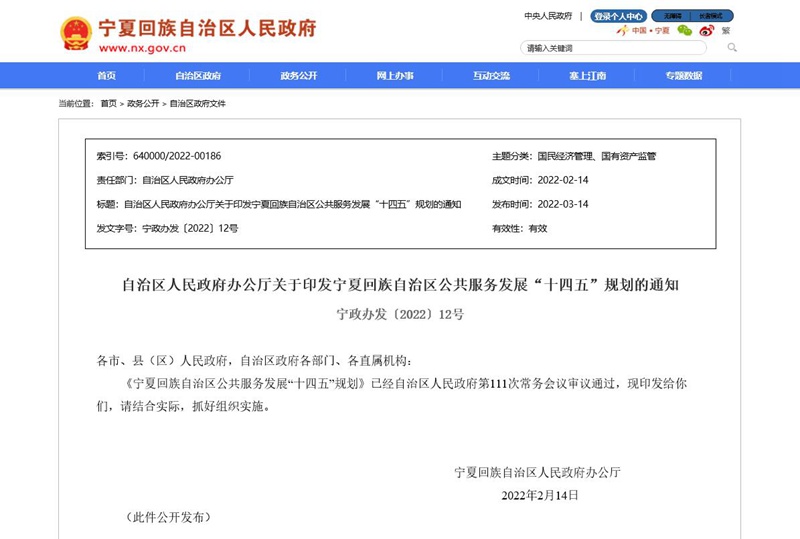Screen dimensions: 800x539
Task: Select 网上办事 in navigation bar
Action: pos(395,76)
